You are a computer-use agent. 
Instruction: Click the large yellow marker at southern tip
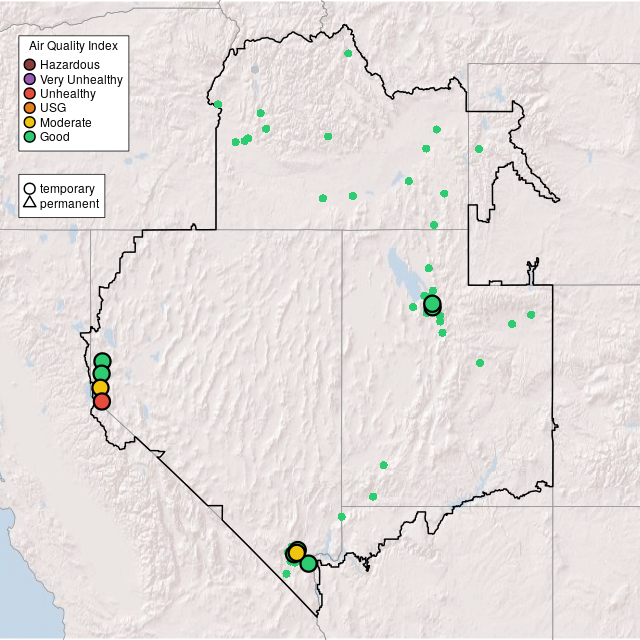[x=296, y=552]
